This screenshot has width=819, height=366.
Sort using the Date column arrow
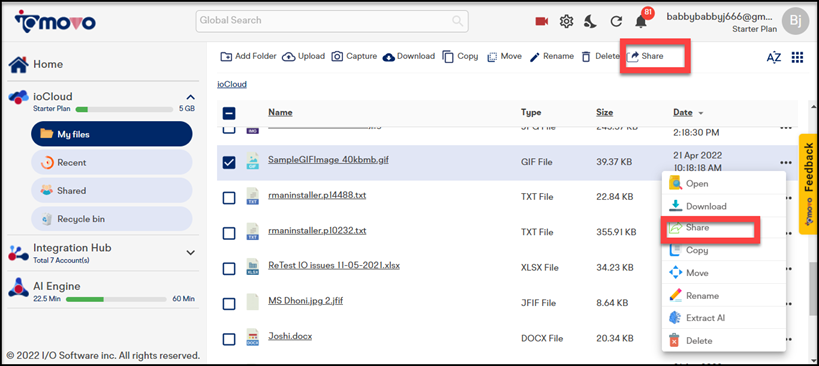701,113
